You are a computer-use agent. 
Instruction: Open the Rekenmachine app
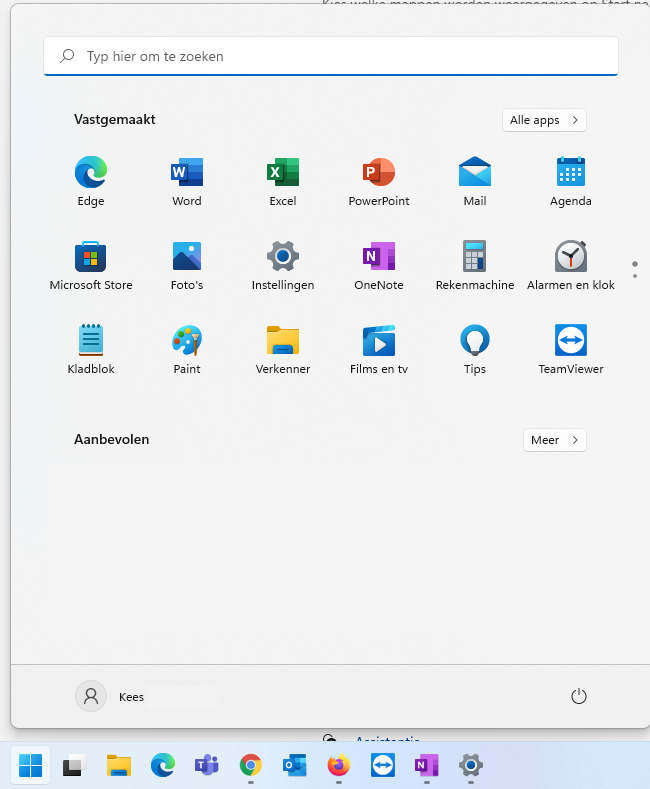(x=475, y=265)
